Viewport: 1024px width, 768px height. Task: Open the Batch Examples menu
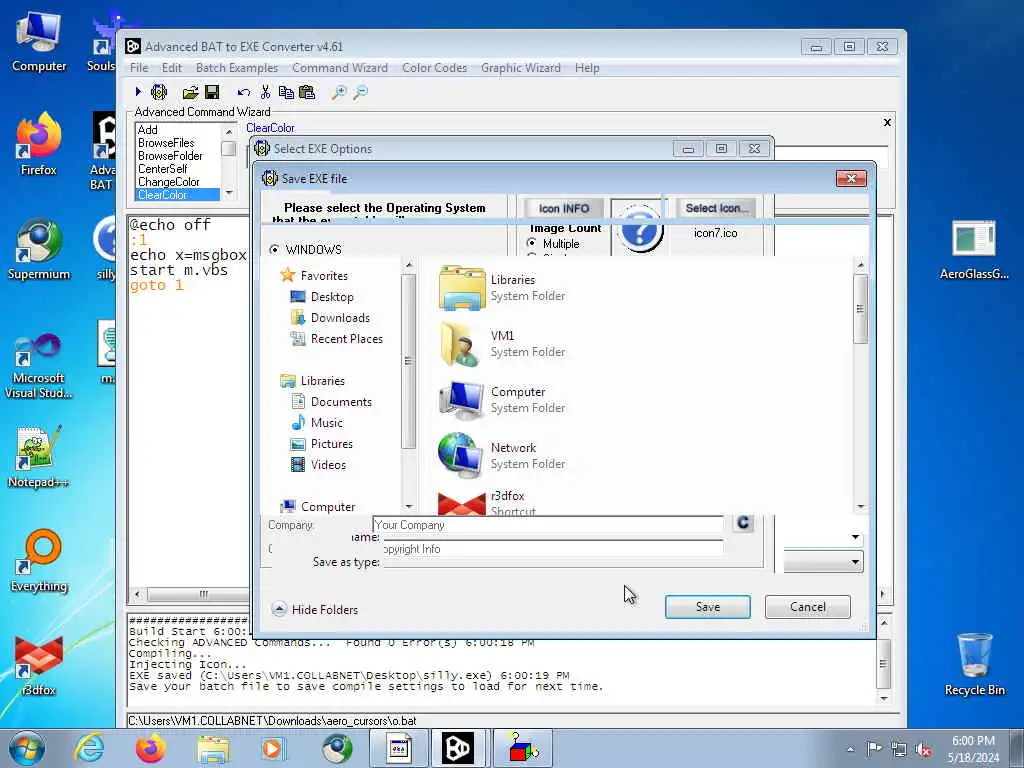pyautogui.click(x=236, y=68)
